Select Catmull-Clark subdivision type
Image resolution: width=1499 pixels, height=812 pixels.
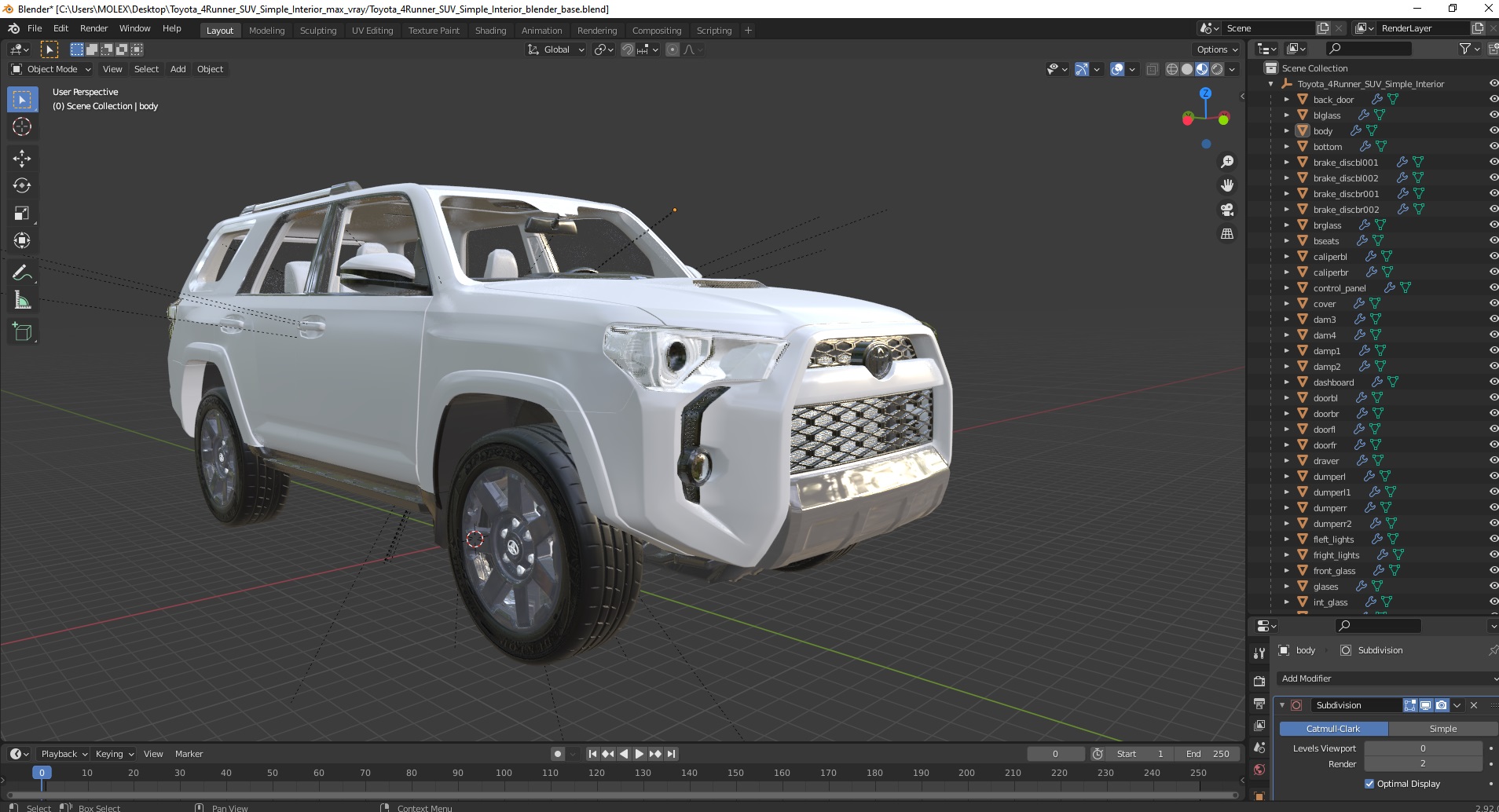[1333, 729]
